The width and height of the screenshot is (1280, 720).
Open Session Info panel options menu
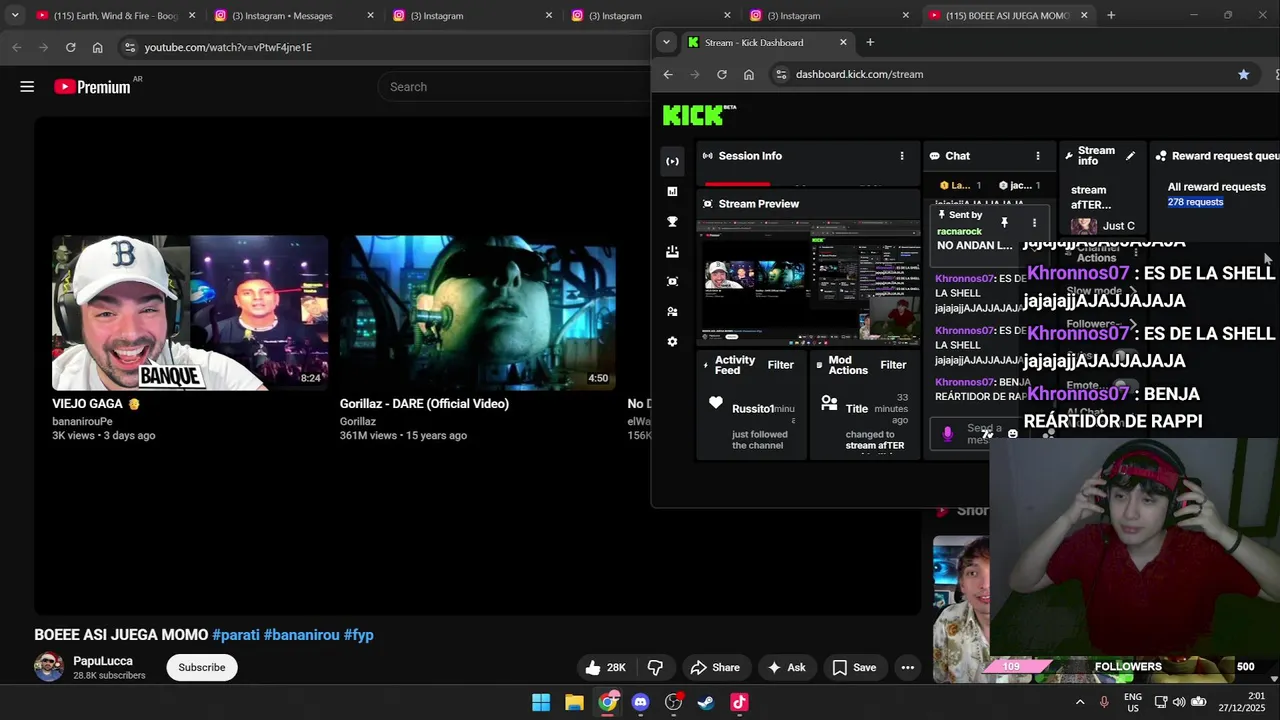click(x=902, y=156)
